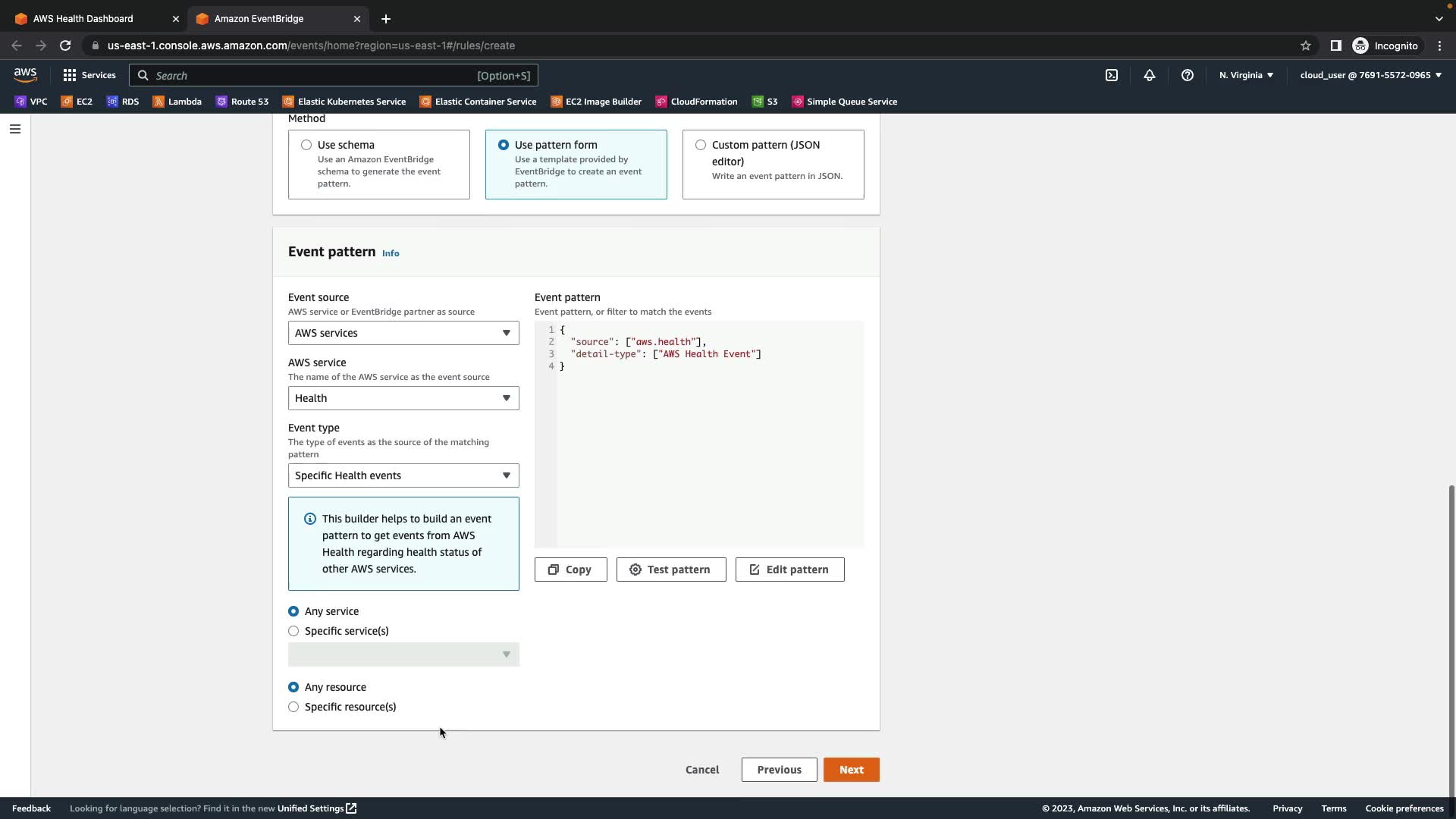Open the Event source dropdown
Image resolution: width=1456 pixels, height=819 pixels.
[x=403, y=333]
